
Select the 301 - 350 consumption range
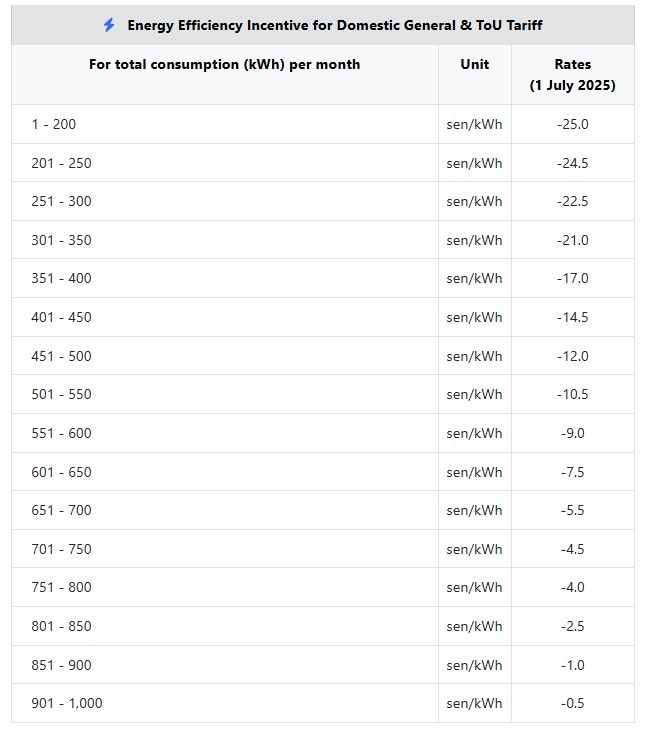(x=61, y=240)
